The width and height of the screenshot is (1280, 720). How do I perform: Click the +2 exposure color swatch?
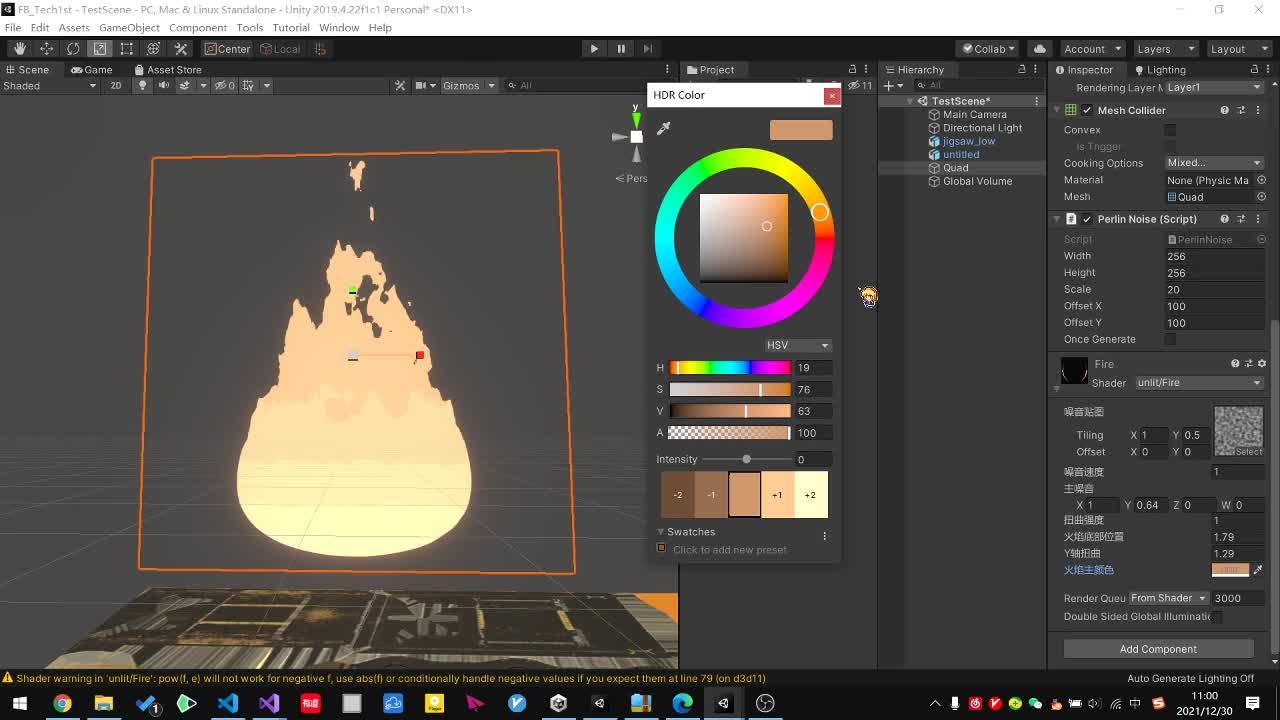pos(810,495)
